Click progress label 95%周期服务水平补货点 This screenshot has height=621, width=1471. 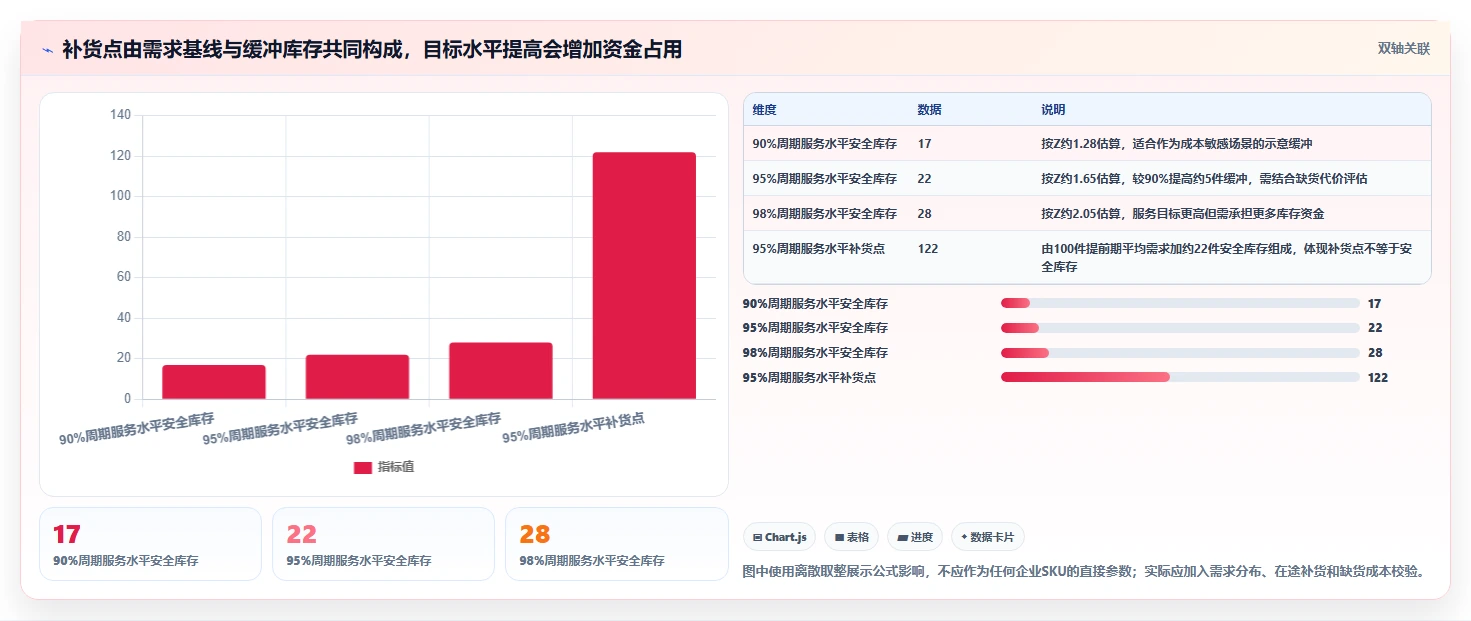click(809, 378)
